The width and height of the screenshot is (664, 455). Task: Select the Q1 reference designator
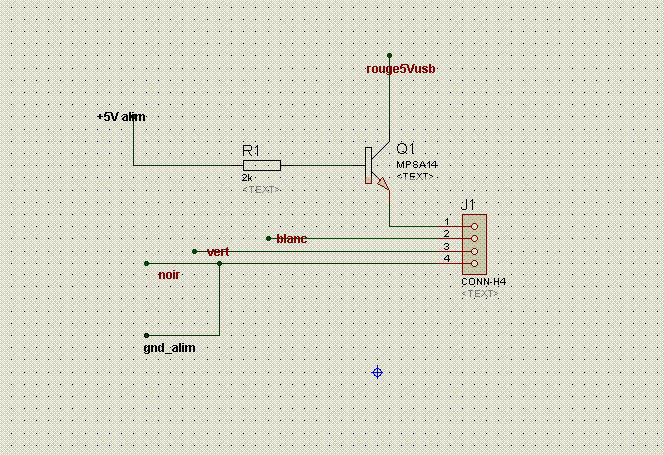pos(405,149)
